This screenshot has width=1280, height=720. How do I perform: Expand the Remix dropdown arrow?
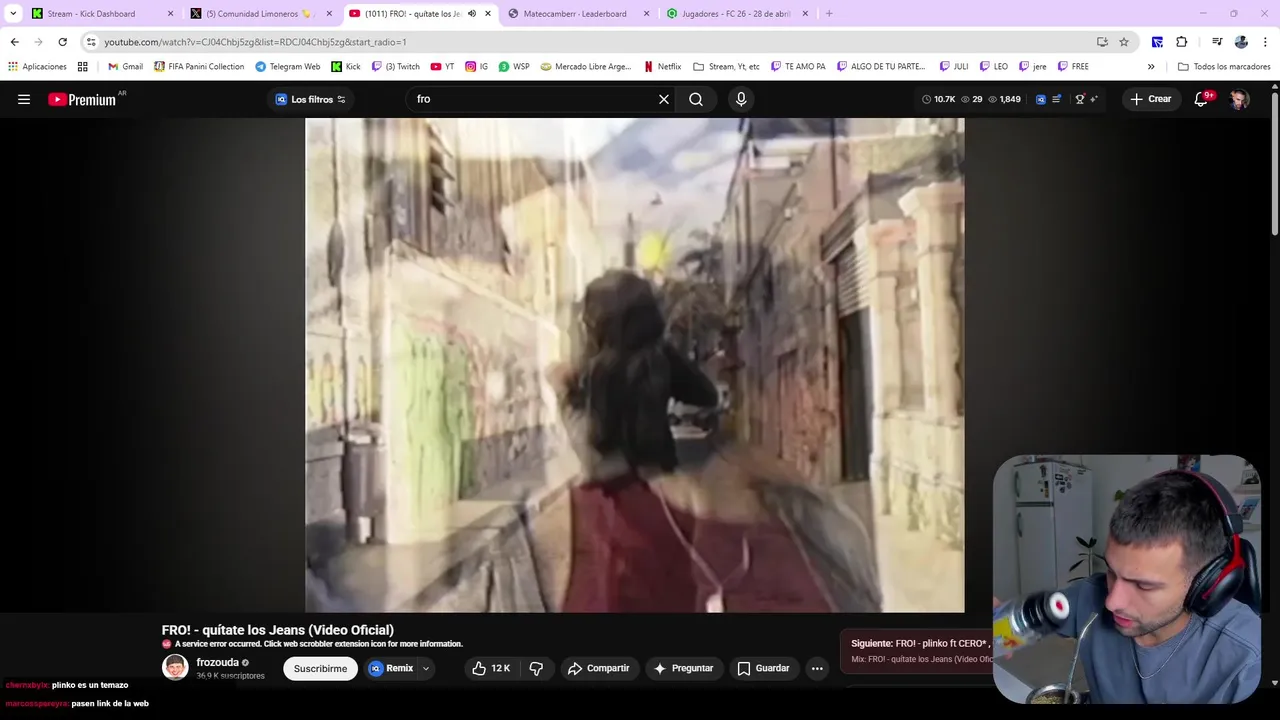pos(426,668)
